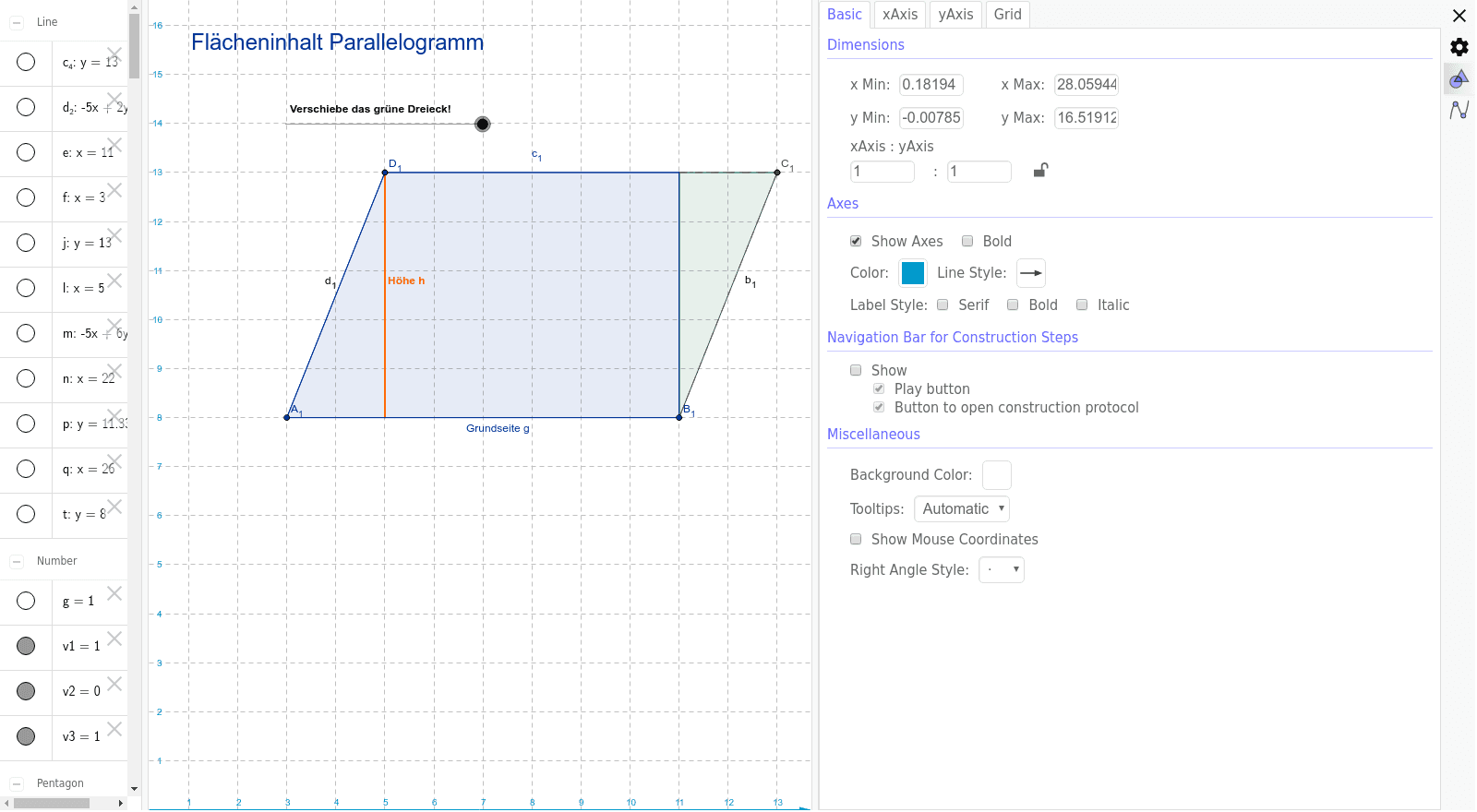Collapse the Line category in algebra view
Image resolution: width=1477 pixels, height=812 pixels.
(17, 22)
